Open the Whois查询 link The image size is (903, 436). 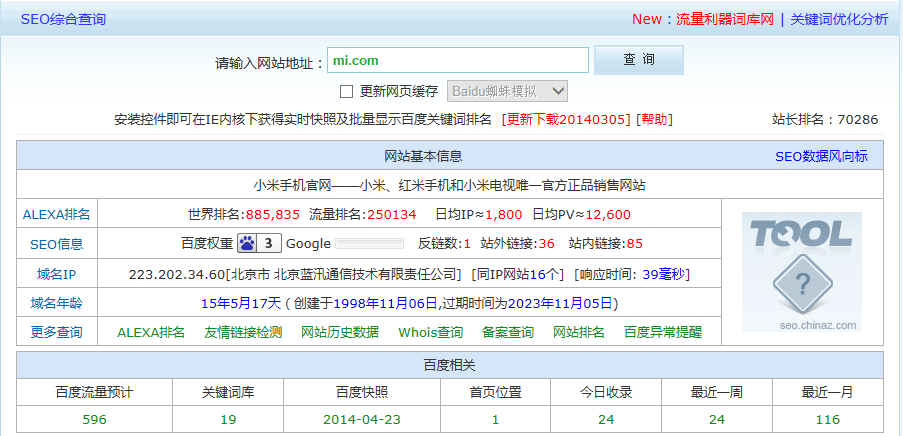(430, 332)
